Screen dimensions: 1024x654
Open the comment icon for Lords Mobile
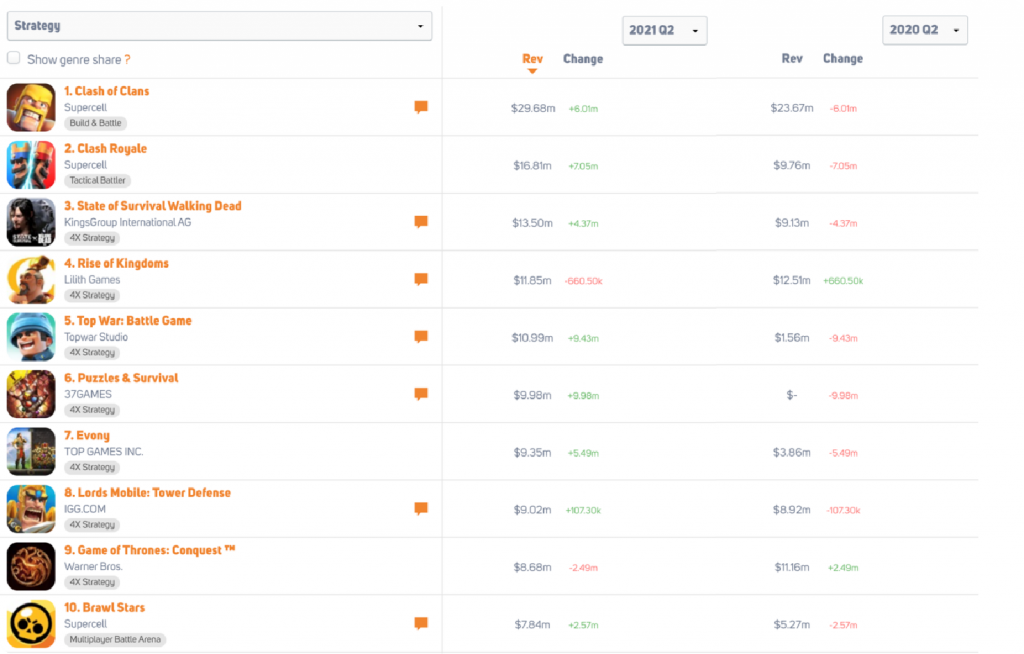coord(421,509)
